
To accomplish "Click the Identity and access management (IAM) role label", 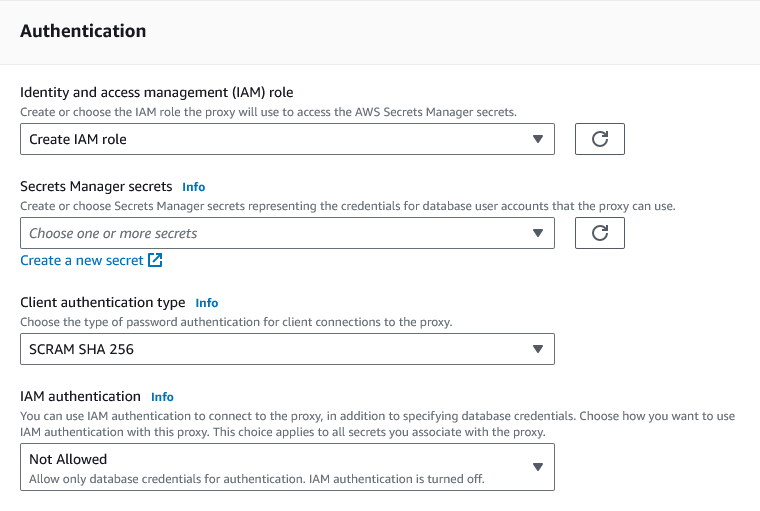I will [x=156, y=93].
